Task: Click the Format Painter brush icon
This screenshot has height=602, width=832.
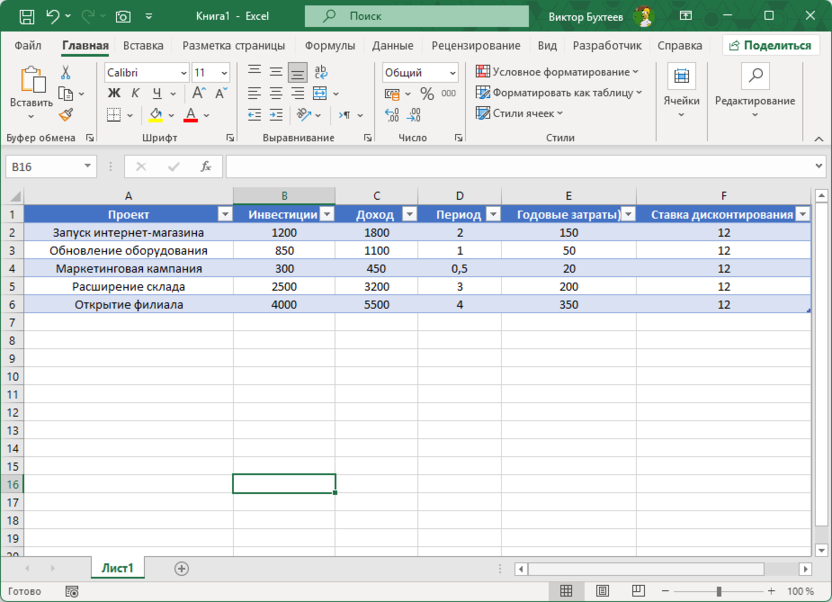Action: coord(66,114)
